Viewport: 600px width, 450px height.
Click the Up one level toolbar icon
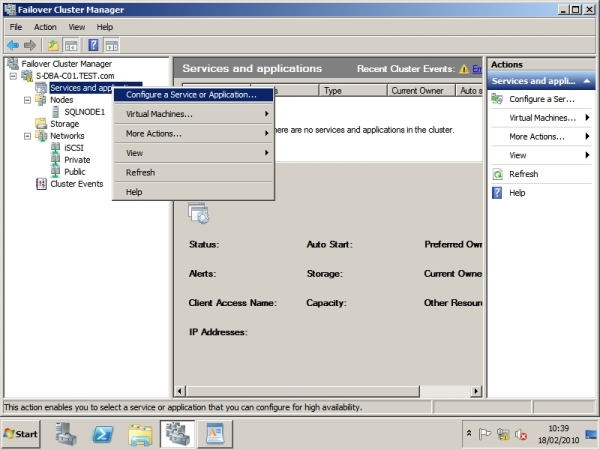pos(51,45)
